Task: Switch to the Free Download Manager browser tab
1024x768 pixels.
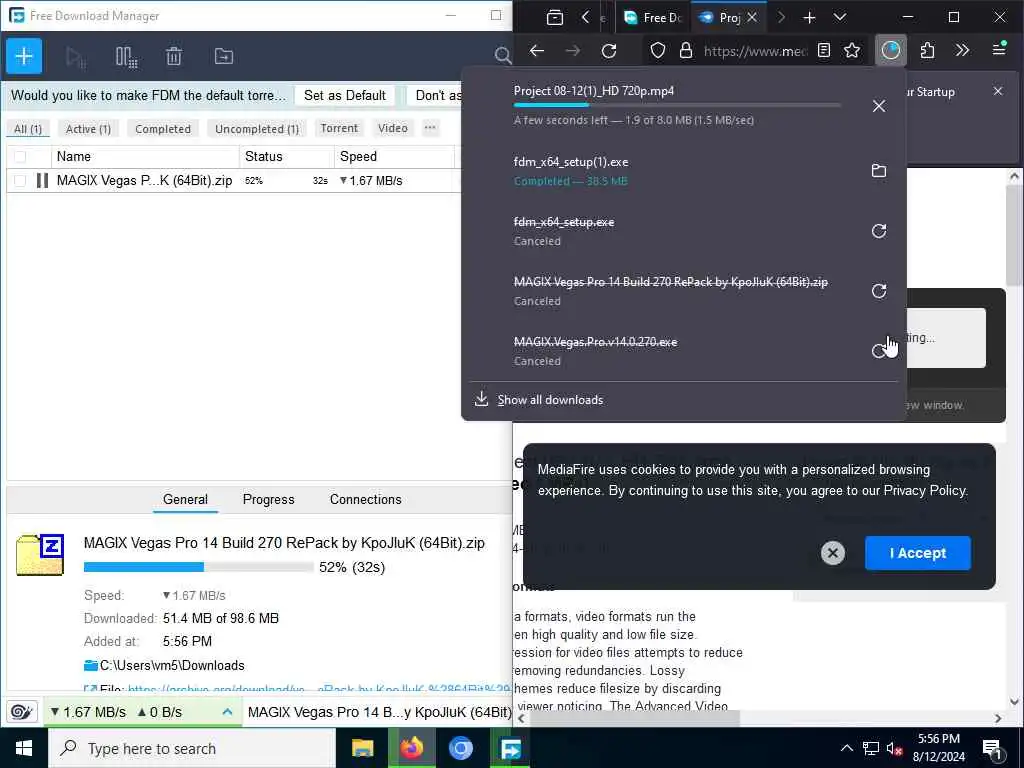Action: coord(652,18)
